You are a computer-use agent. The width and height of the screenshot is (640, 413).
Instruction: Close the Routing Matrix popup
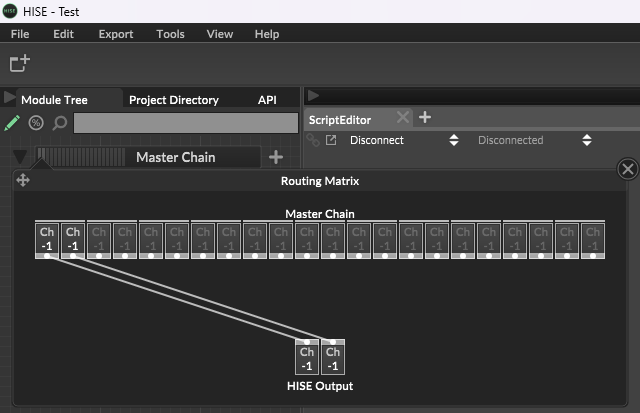point(628,169)
